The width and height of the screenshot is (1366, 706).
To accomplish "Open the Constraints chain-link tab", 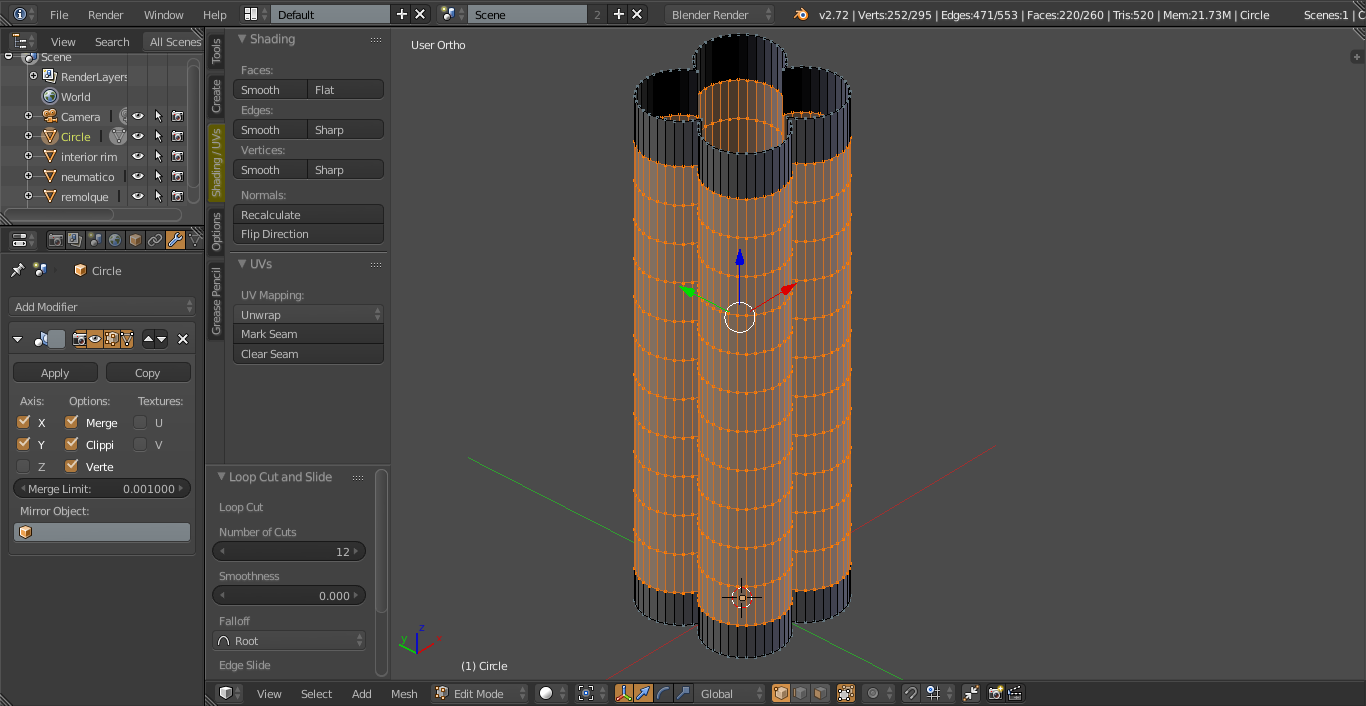I will click(155, 240).
